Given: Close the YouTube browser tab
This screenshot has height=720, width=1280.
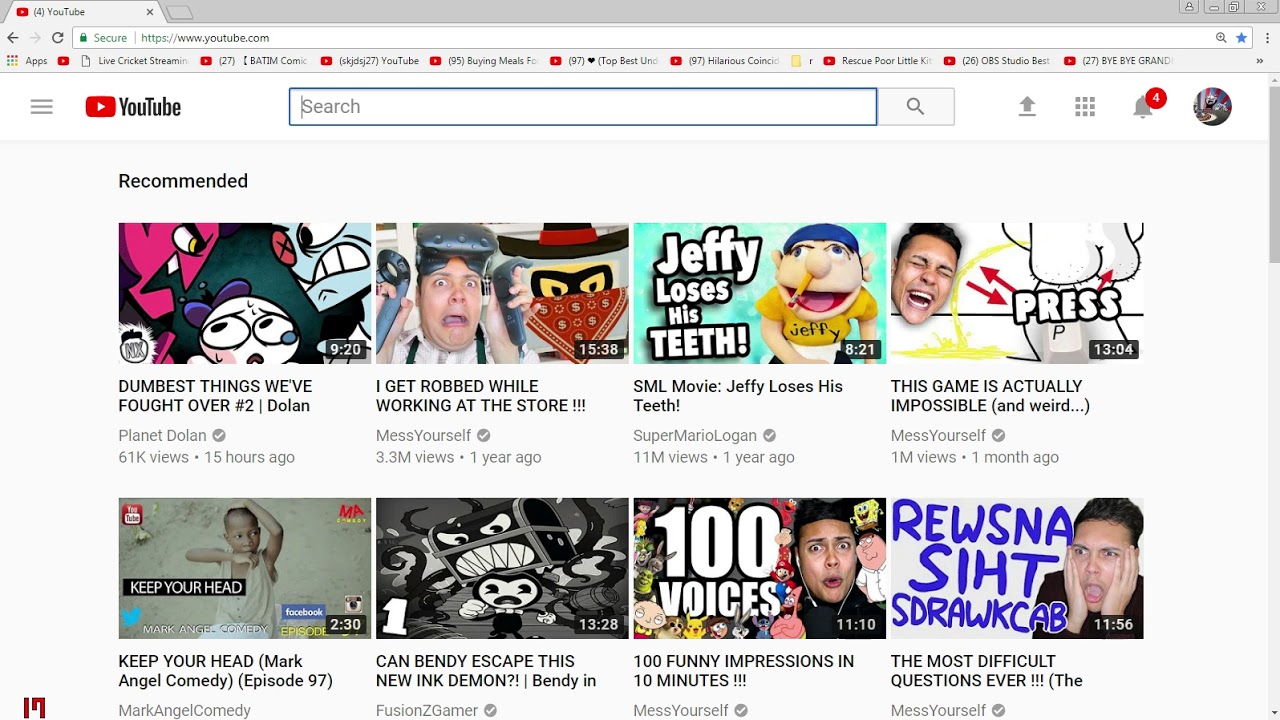Looking at the screenshot, I should click(150, 12).
